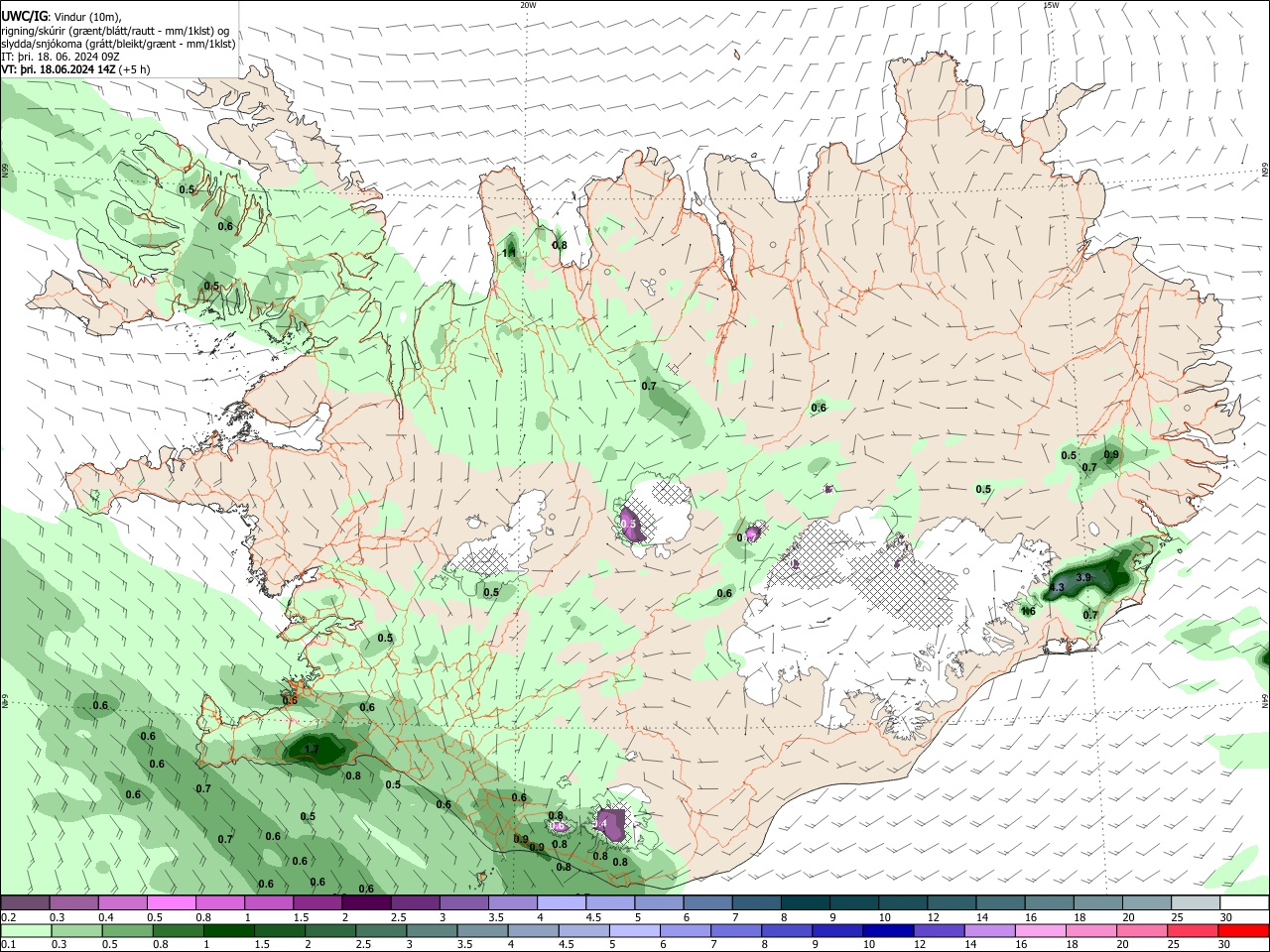1270x952 pixels.
Task: Click the 3.9 precipitation value on the map
Action: (1083, 577)
